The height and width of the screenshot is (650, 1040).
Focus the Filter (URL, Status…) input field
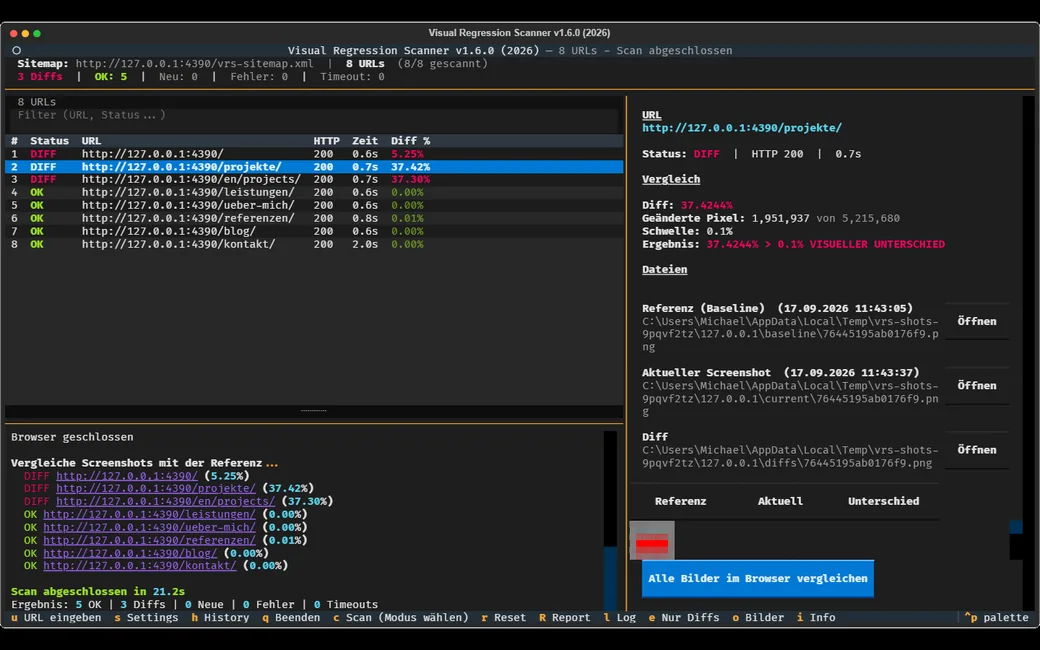click(x=314, y=115)
